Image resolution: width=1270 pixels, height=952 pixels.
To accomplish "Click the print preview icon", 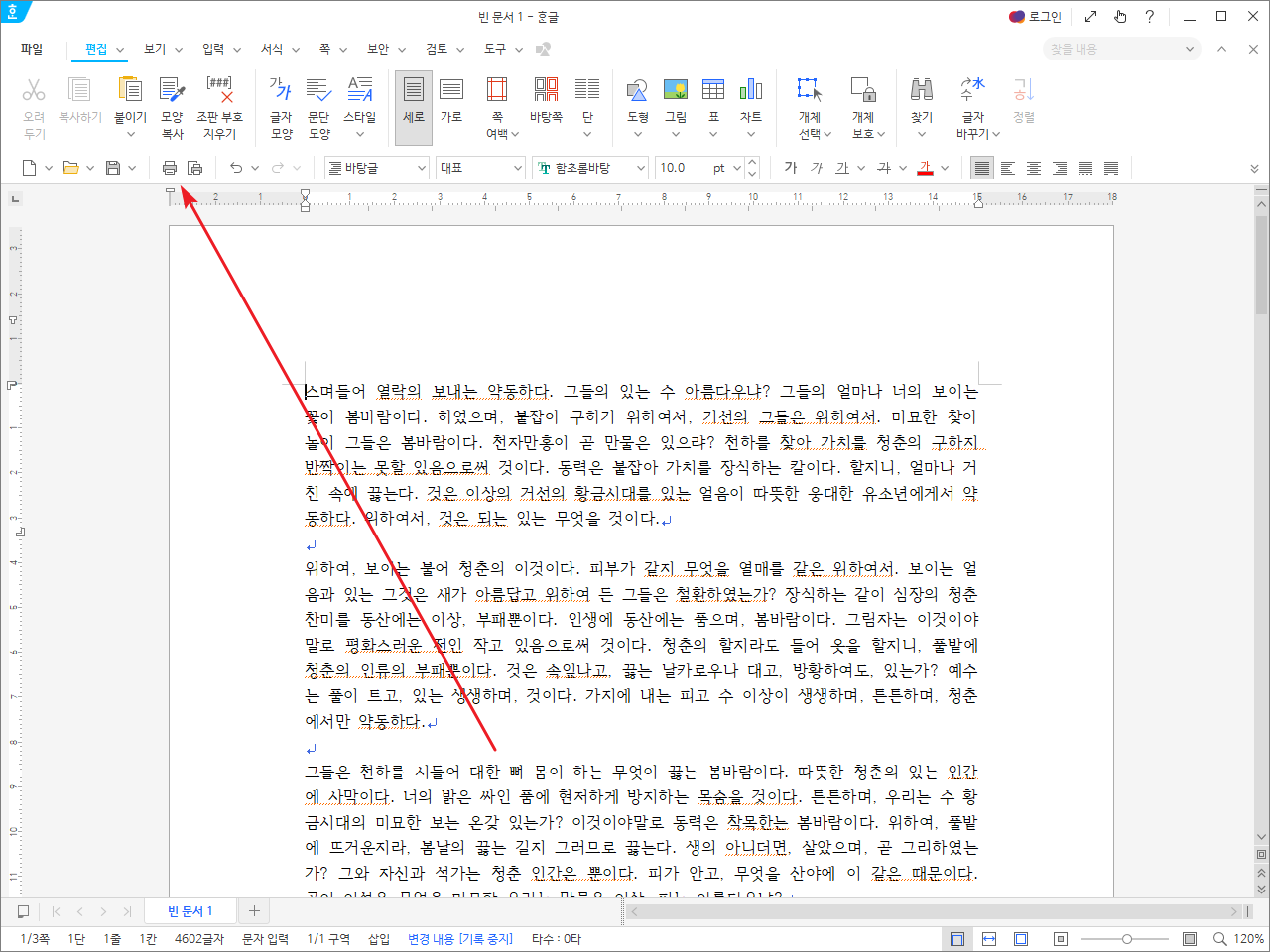I will pos(194,168).
